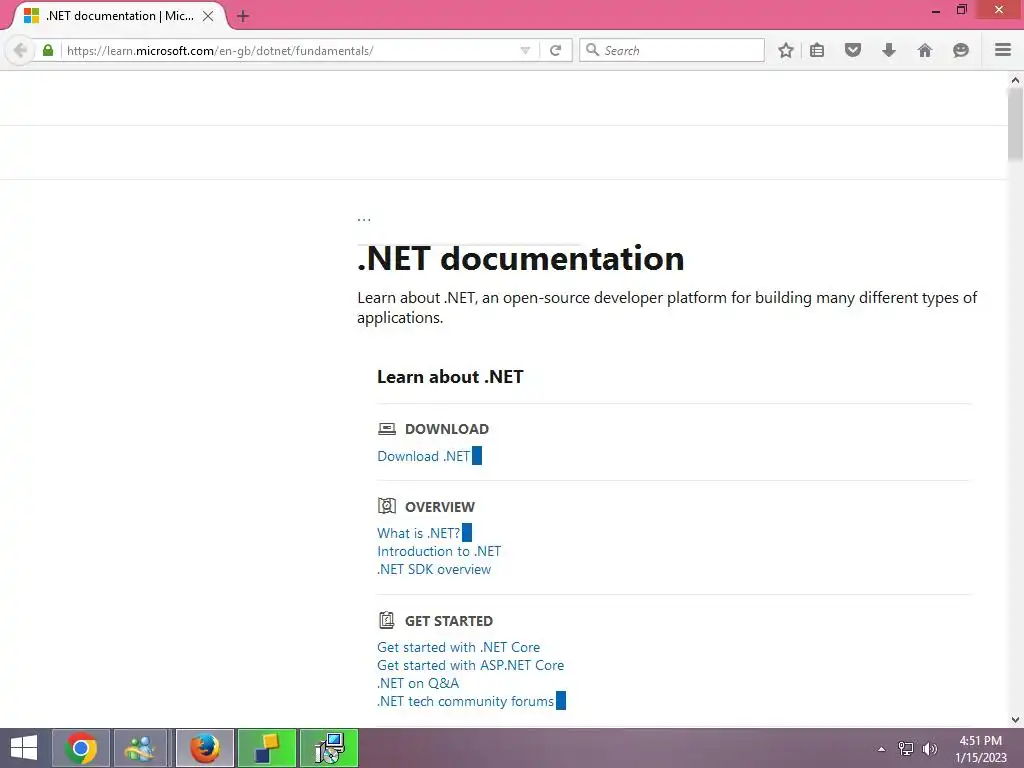The height and width of the screenshot is (768, 1024).
Task: Open the Introduction to .NET link
Action: [x=439, y=551]
